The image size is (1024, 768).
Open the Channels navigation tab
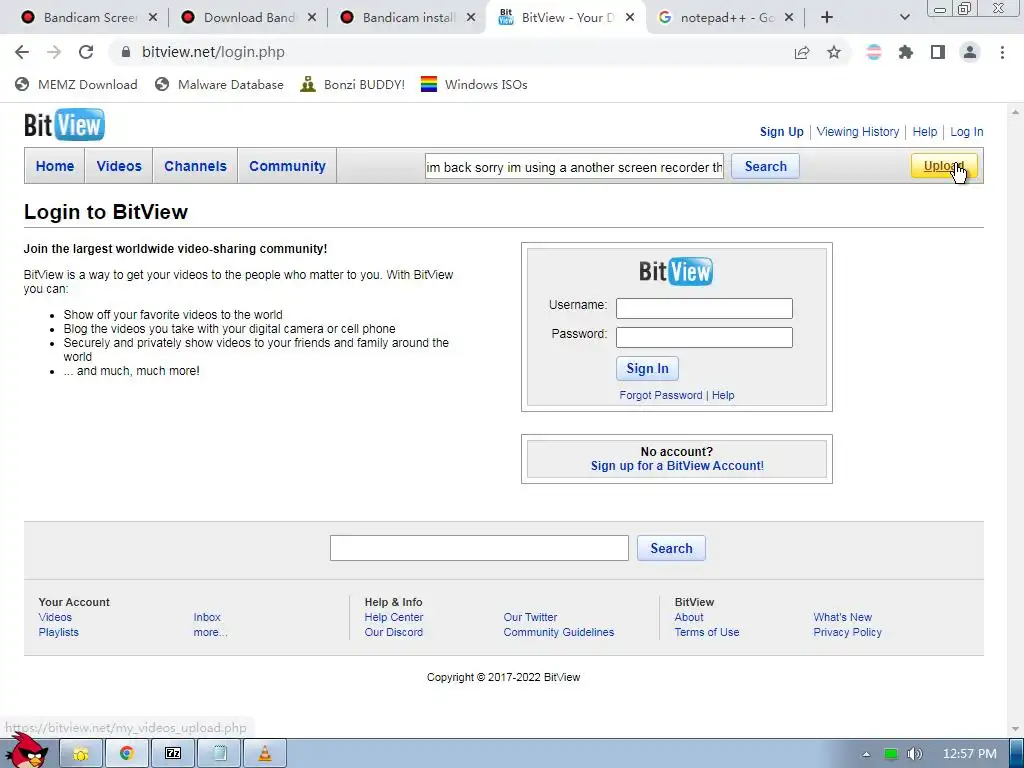pyautogui.click(x=195, y=166)
